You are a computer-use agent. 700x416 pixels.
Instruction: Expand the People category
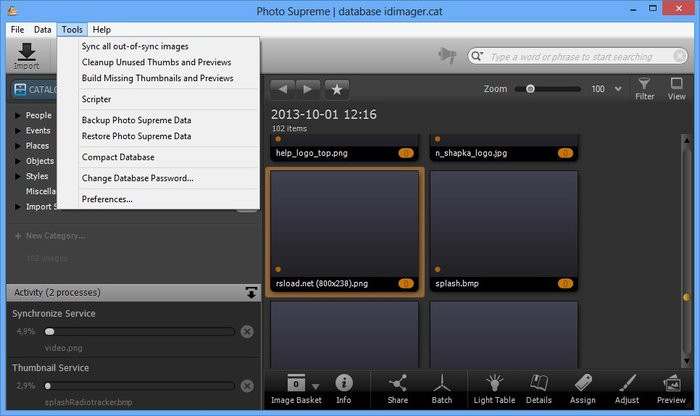pos(17,115)
